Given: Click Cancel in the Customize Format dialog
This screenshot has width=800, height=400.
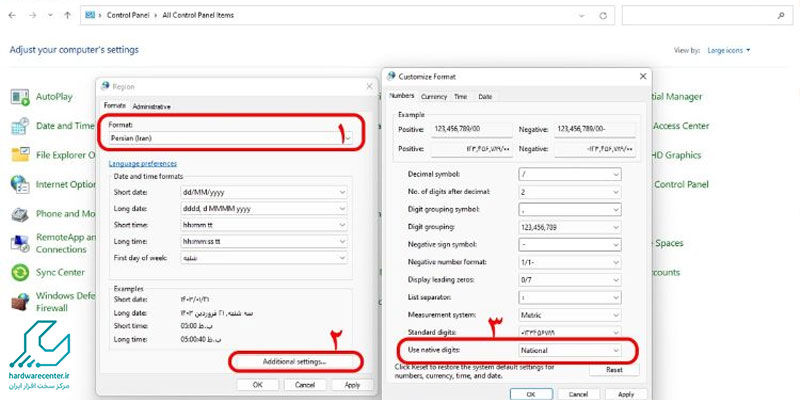Looking at the screenshot, I should coord(578,394).
